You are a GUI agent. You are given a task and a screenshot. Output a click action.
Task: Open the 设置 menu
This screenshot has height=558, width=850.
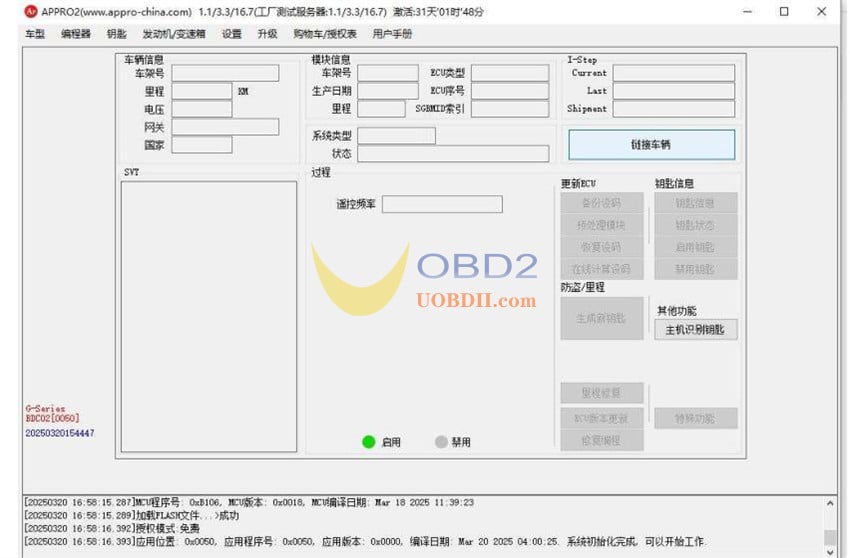point(231,34)
